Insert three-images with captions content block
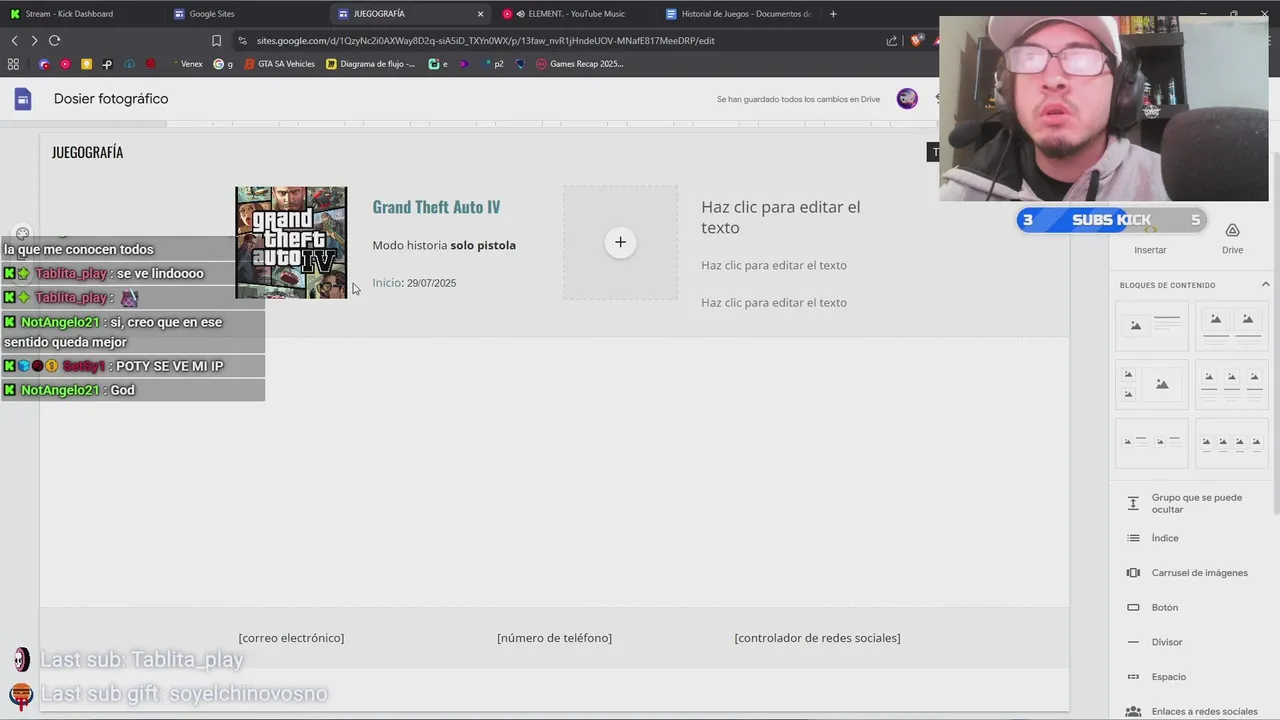The image size is (1280, 720). 1232,385
